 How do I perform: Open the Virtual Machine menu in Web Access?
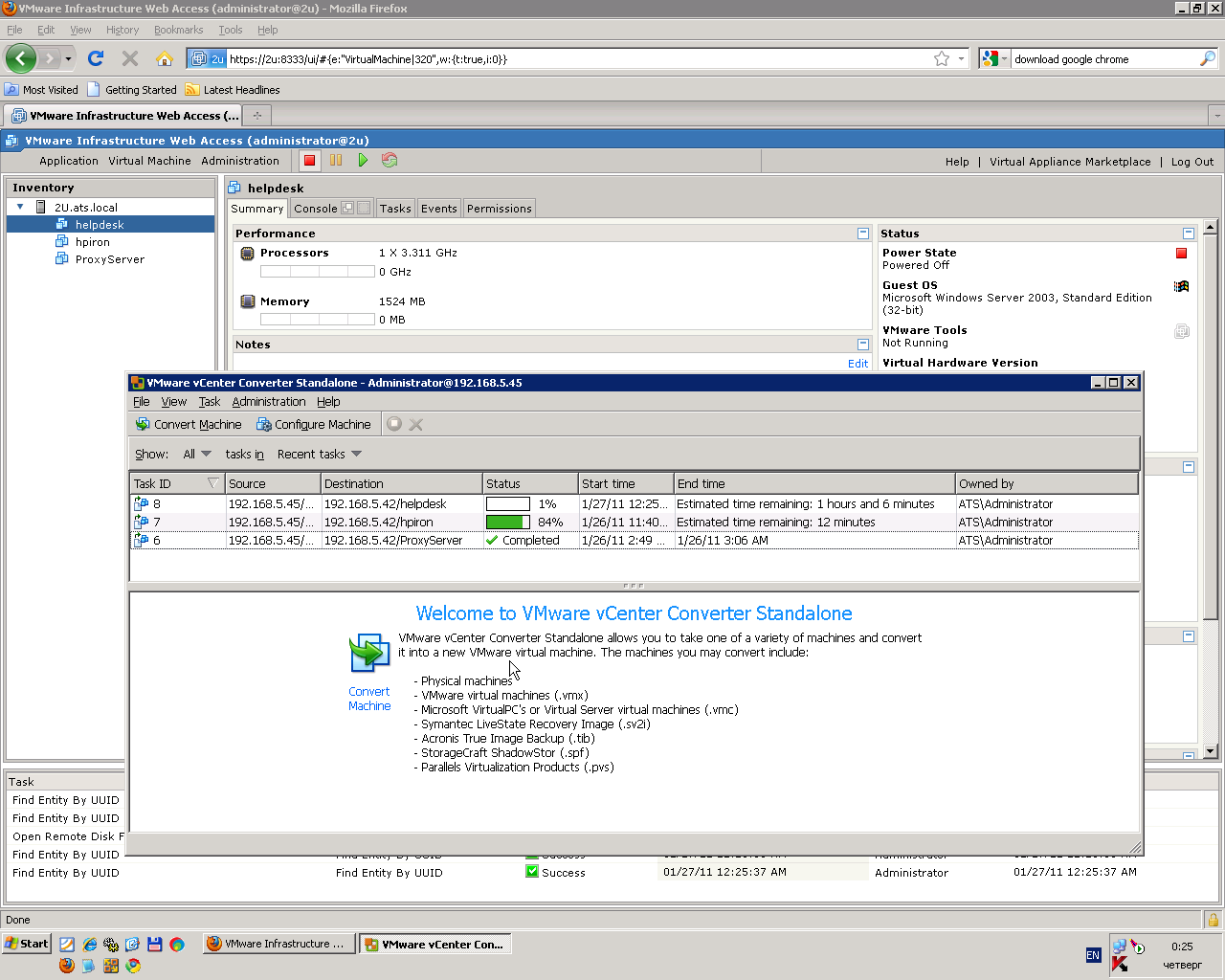pyautogui.click(x=149, y=161)
